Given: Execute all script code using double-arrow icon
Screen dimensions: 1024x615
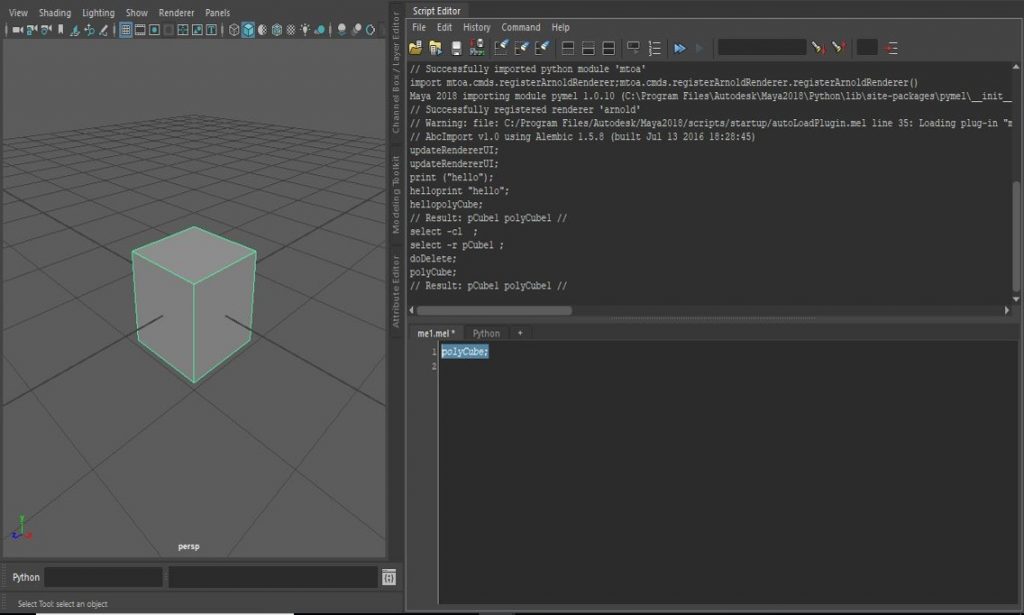Looking at the screenshot, I should [679, 47].
